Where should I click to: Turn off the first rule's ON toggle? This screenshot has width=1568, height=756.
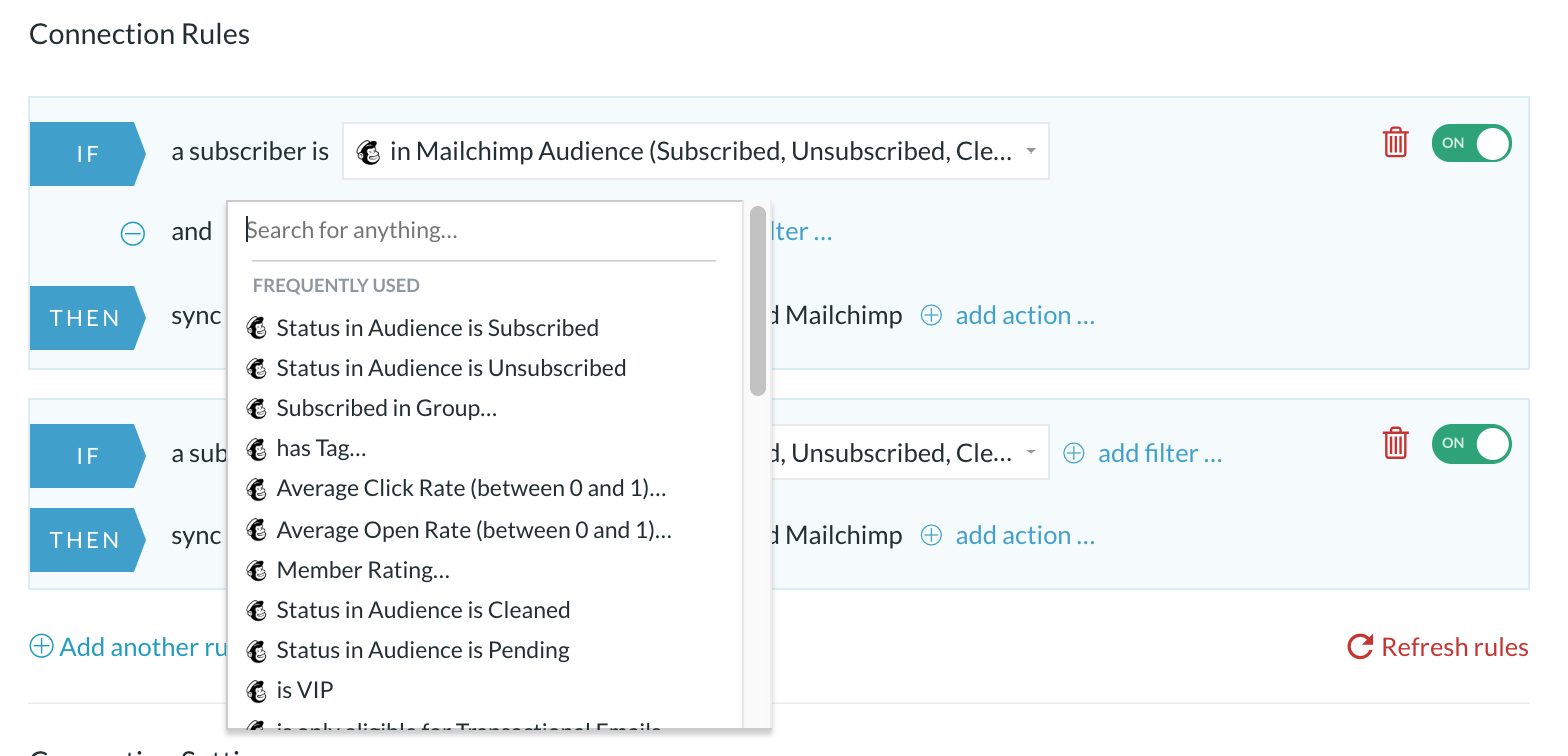tap(1471, 143)
